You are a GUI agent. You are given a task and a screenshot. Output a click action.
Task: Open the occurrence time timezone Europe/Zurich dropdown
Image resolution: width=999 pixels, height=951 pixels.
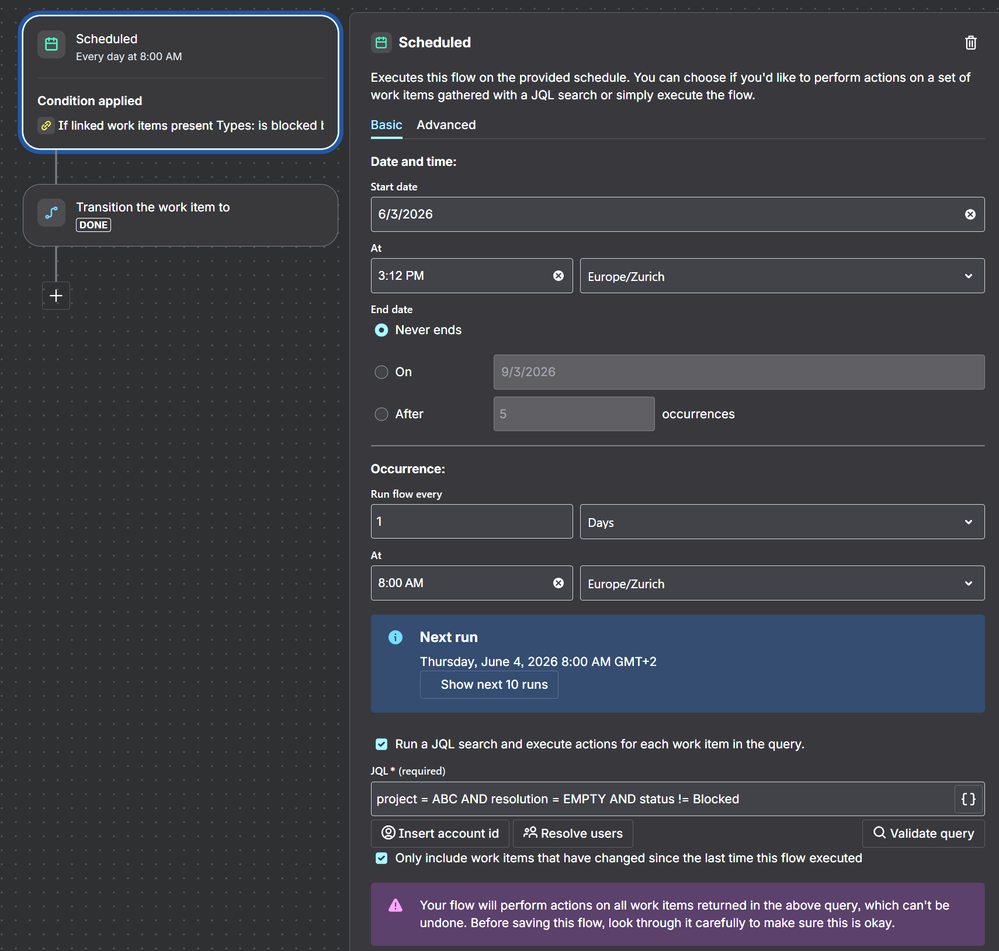(x=782, y=583)
